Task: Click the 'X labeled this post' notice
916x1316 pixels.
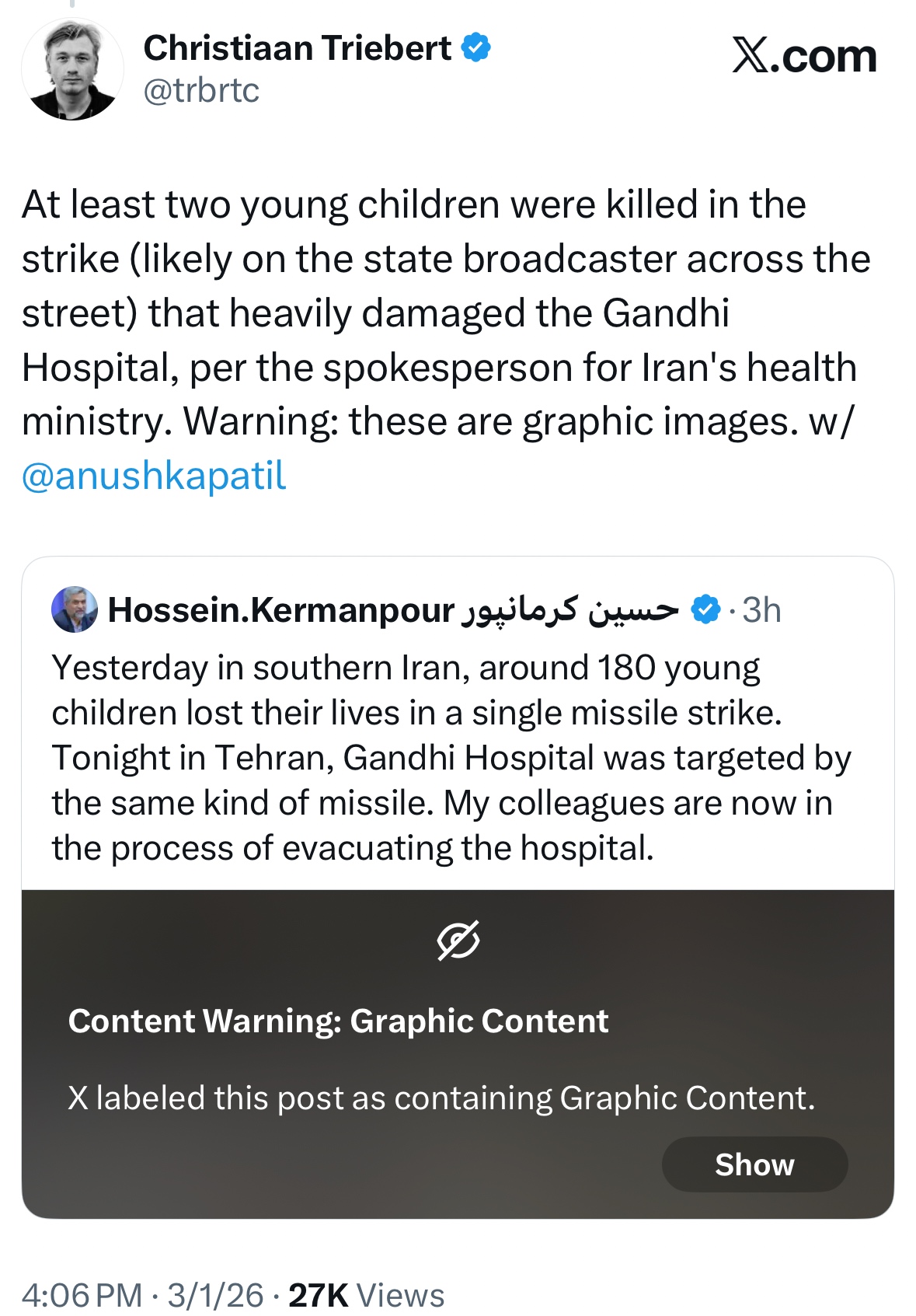Action: point(441,1098)
